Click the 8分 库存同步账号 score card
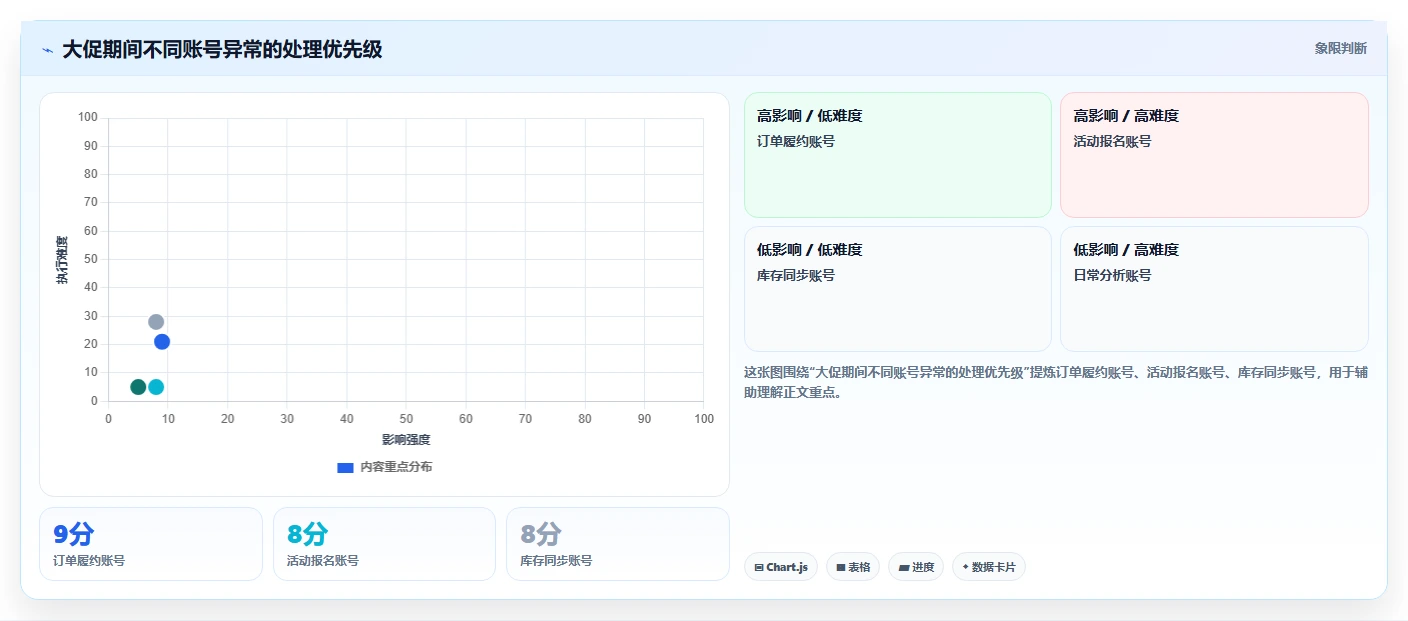This screenshot has height=621, width=1408. [x=618, y=544]
